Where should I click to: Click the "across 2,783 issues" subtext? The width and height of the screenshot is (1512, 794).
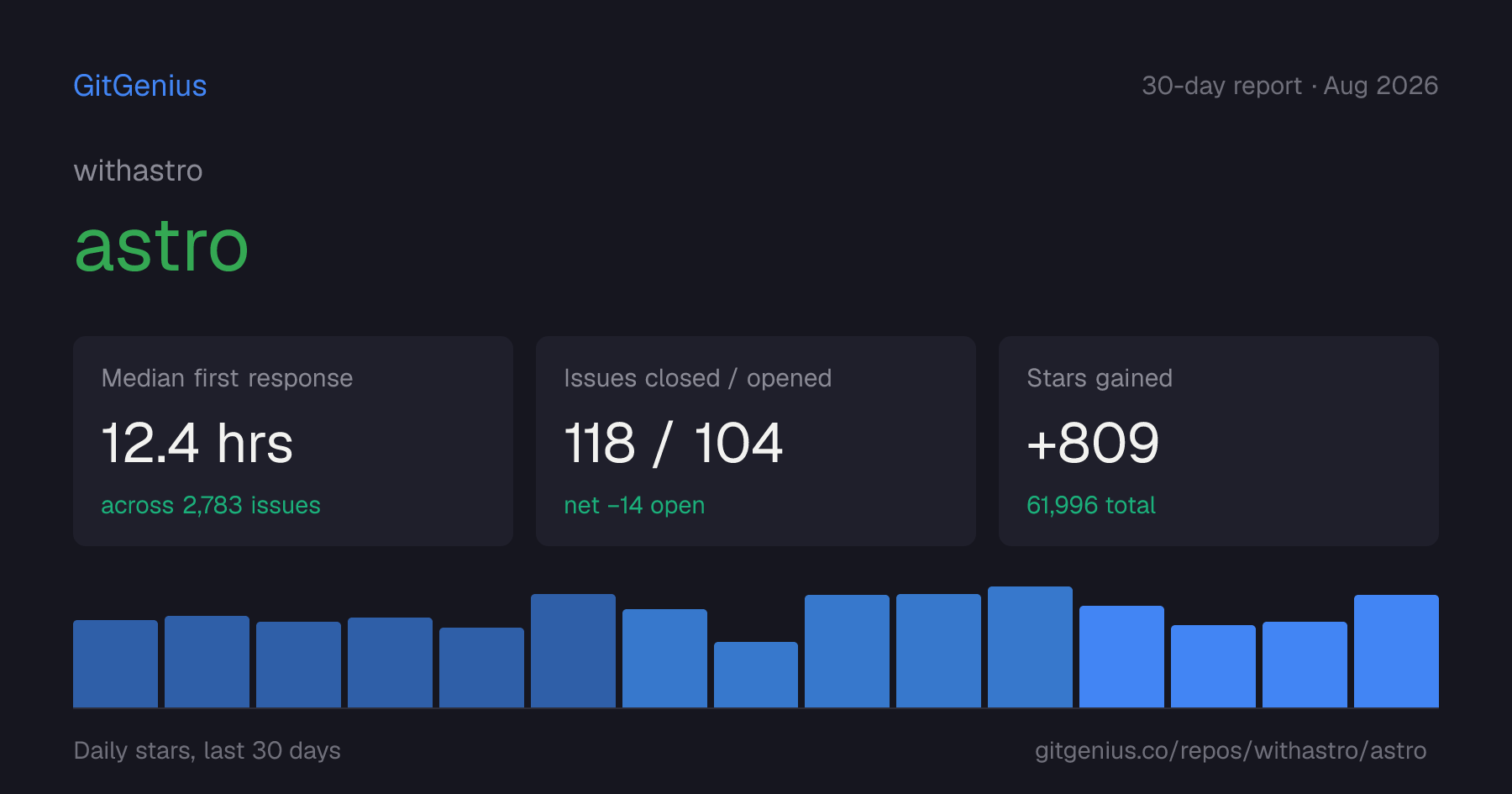(x=211, y=505)
